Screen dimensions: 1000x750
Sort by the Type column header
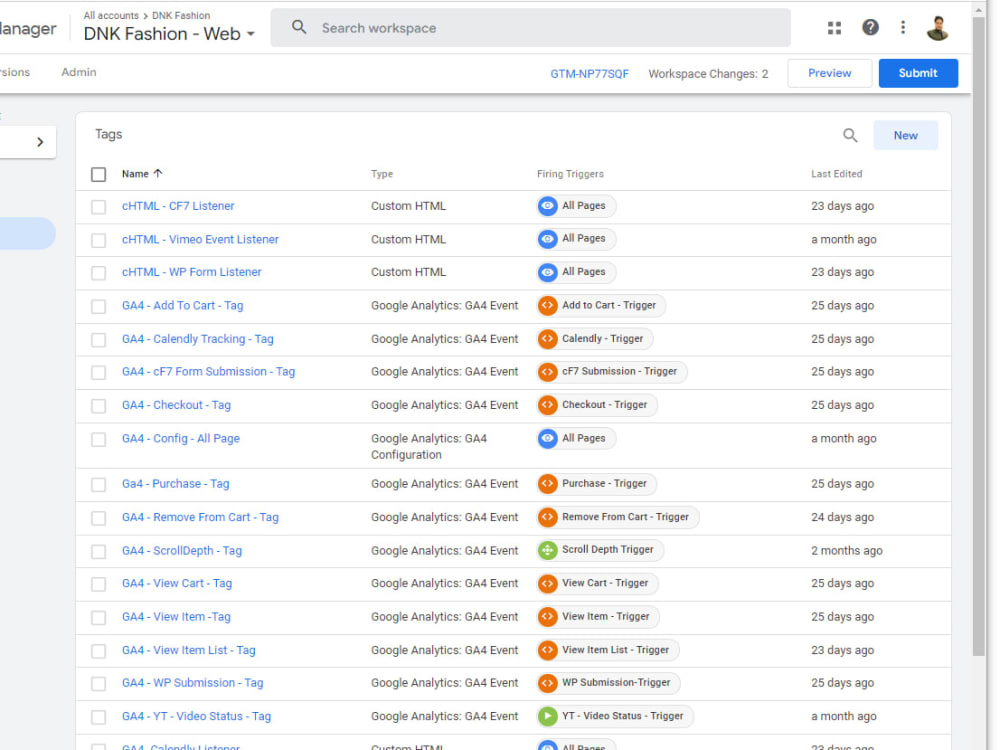pyautogui.click(x=382, y=173)
